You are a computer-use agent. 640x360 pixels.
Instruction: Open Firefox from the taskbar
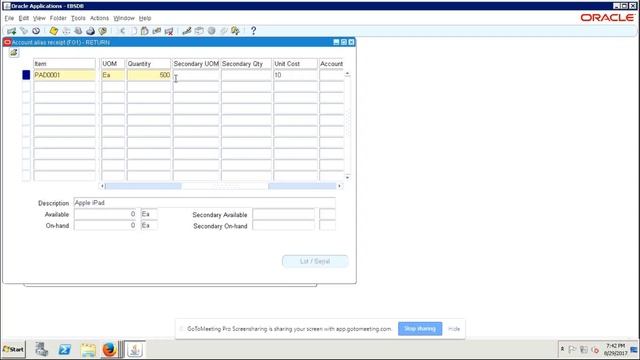click(x=109, y=349)
